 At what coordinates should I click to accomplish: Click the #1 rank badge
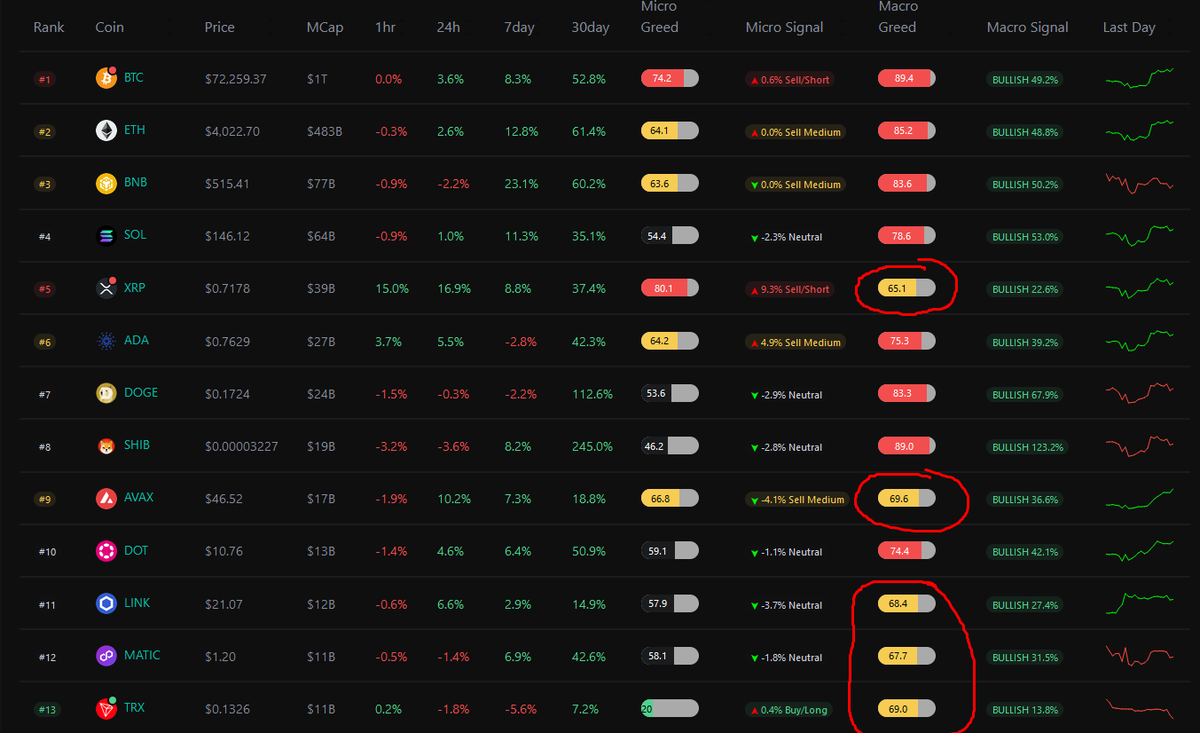coord(44,79)
